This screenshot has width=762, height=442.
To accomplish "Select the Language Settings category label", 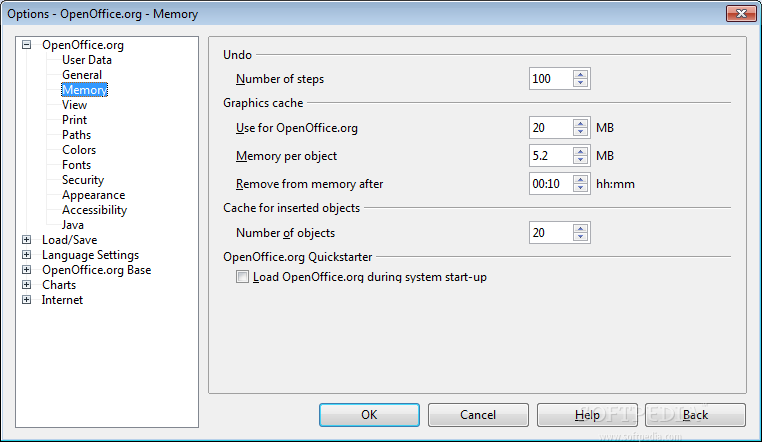I will pyautogui.click(x=90, y=255).
